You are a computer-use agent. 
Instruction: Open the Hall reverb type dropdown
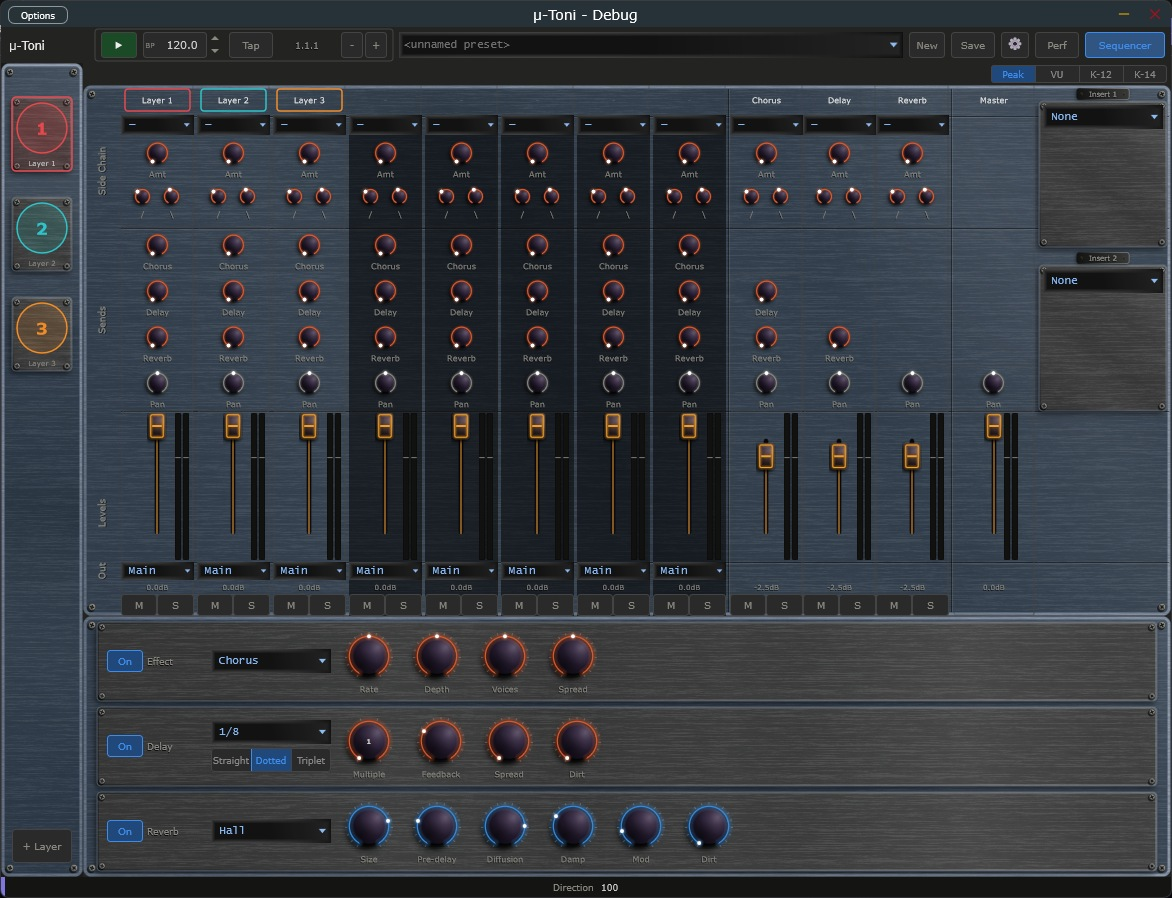271,831
